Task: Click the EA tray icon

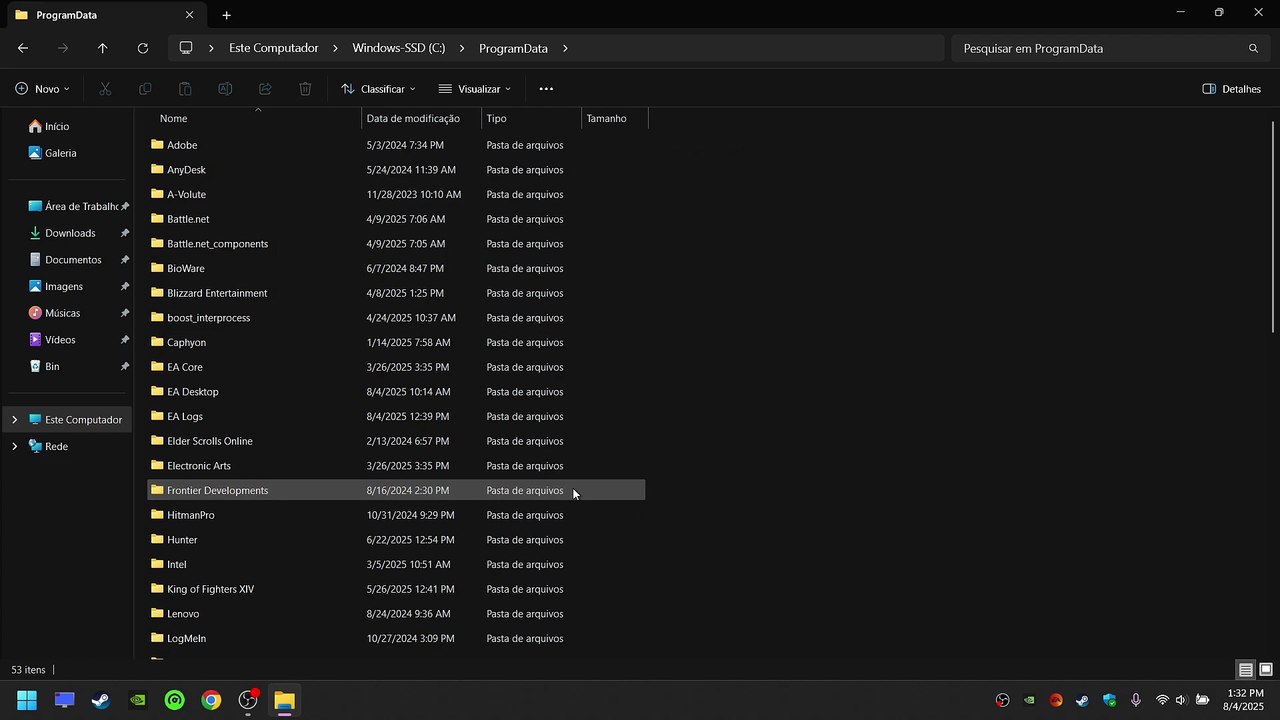Action: point(1056,700)
